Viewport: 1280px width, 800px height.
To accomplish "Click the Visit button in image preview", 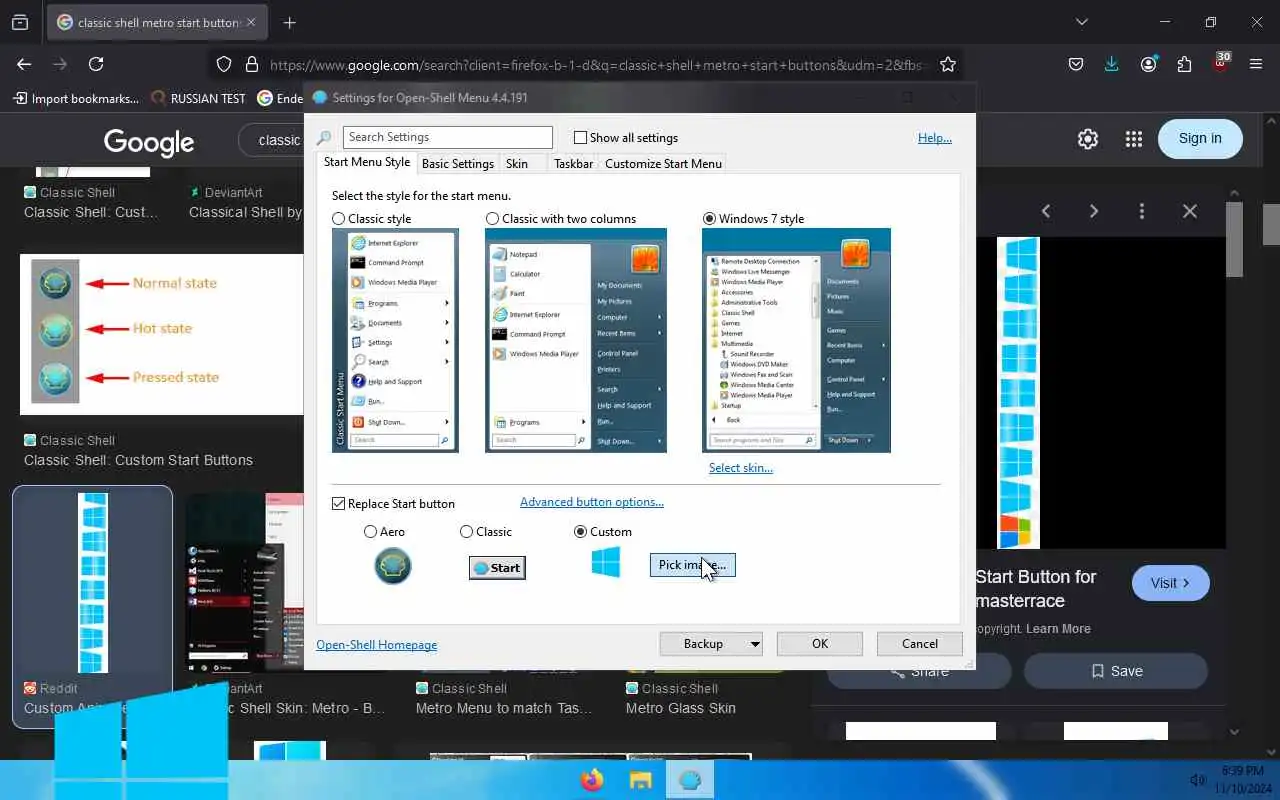I will [x=1171, y=583].
